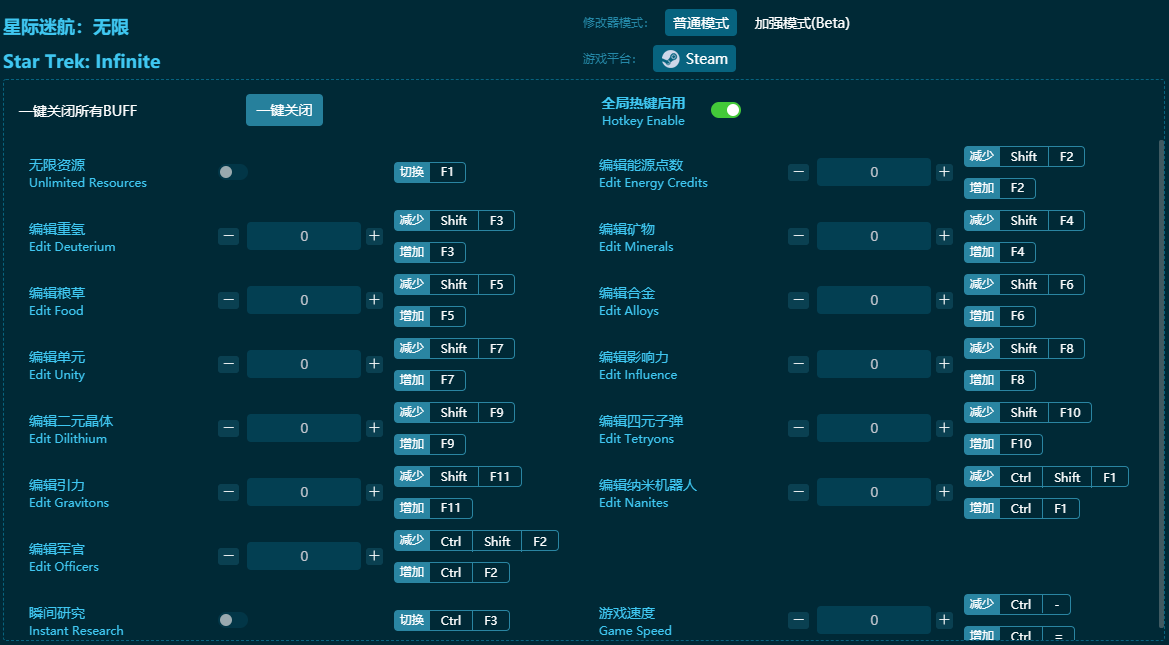Screen dimensions: 1169x645
Task: Click 减少 Ctrl - hotkey for Game Speed
Action: [1018, 605]
